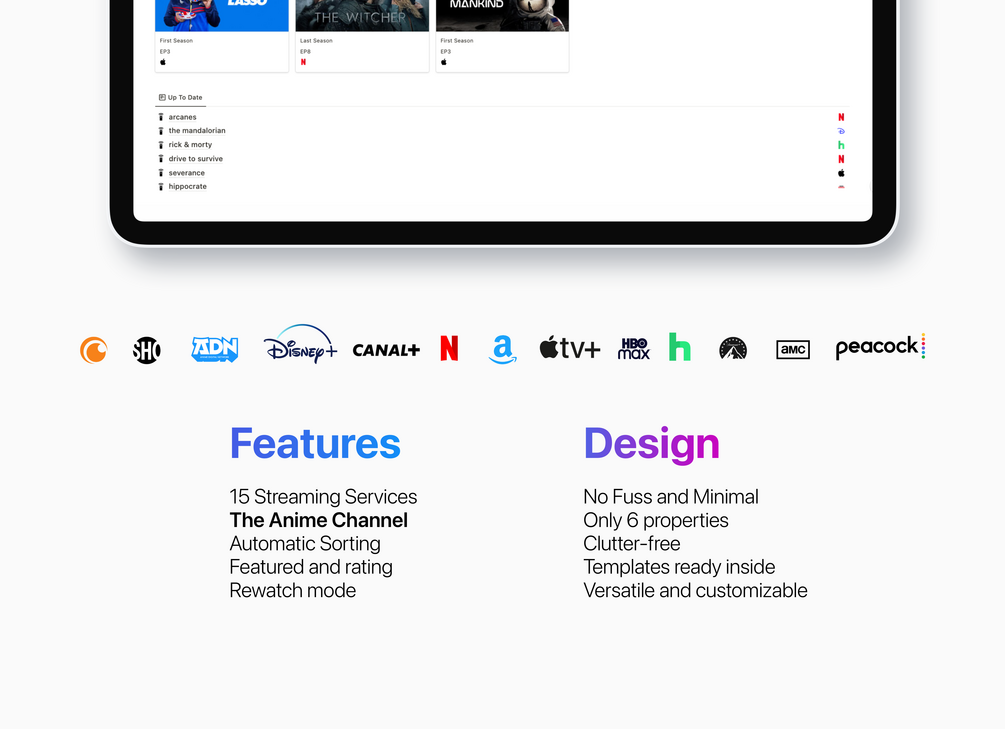Viewport: 1005px width, 729px height.
Task: Click the Apple tv+ logo in the services strip
Action: 570,348
